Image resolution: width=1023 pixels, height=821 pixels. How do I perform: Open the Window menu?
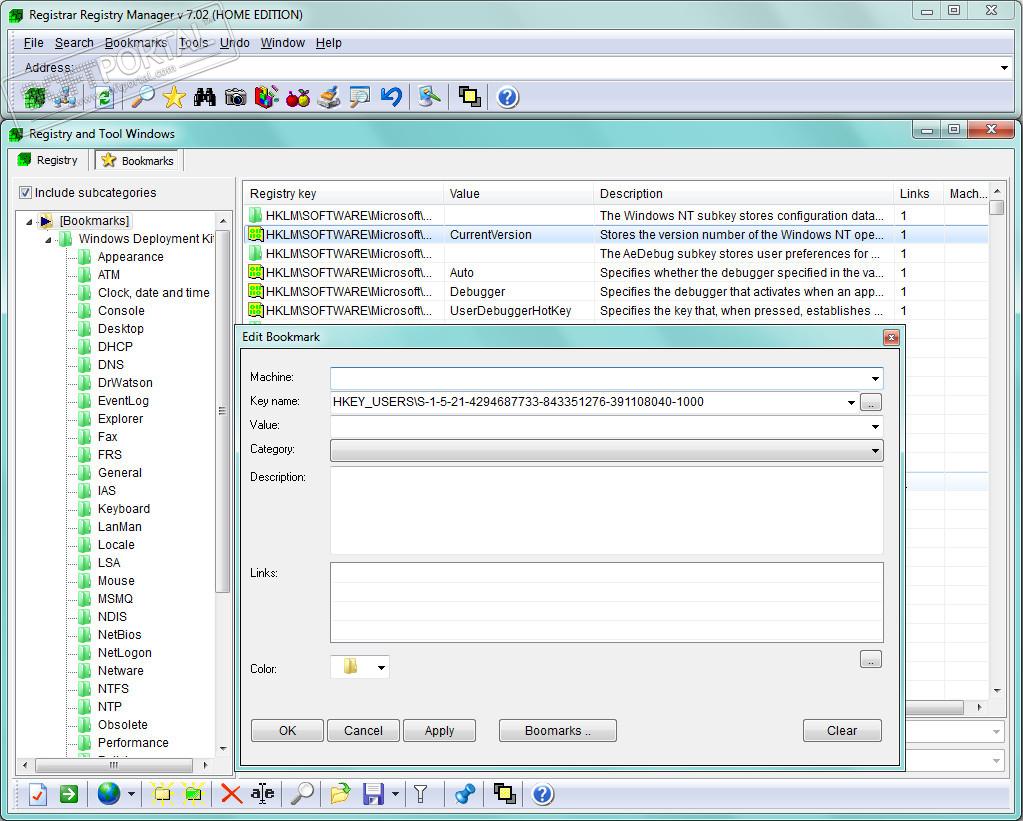tap(282, 42)
